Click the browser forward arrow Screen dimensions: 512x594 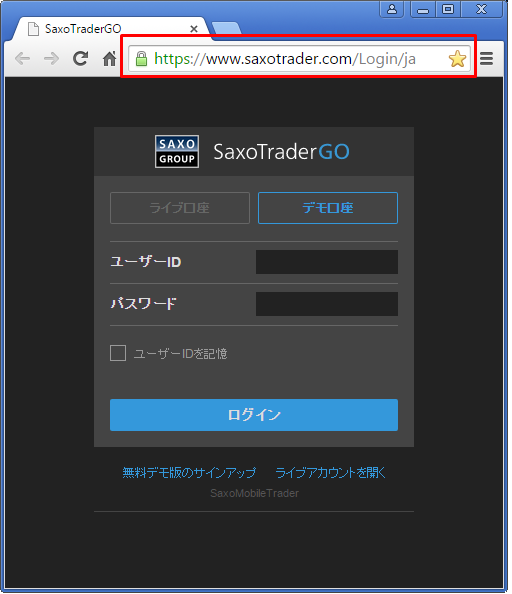pyautogui.click(x=52, y=59)
